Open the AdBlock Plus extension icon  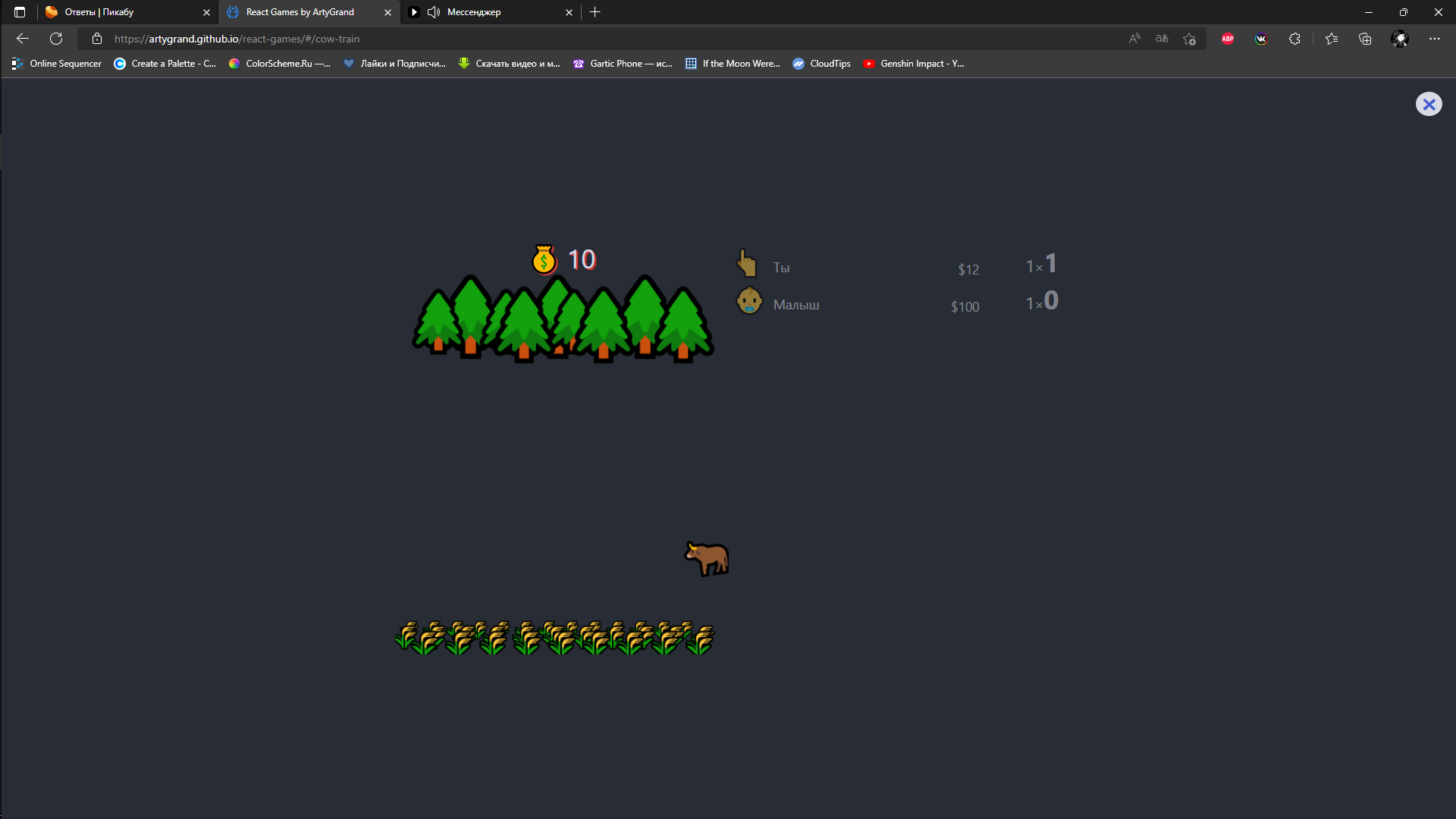tap(1228, 39)
